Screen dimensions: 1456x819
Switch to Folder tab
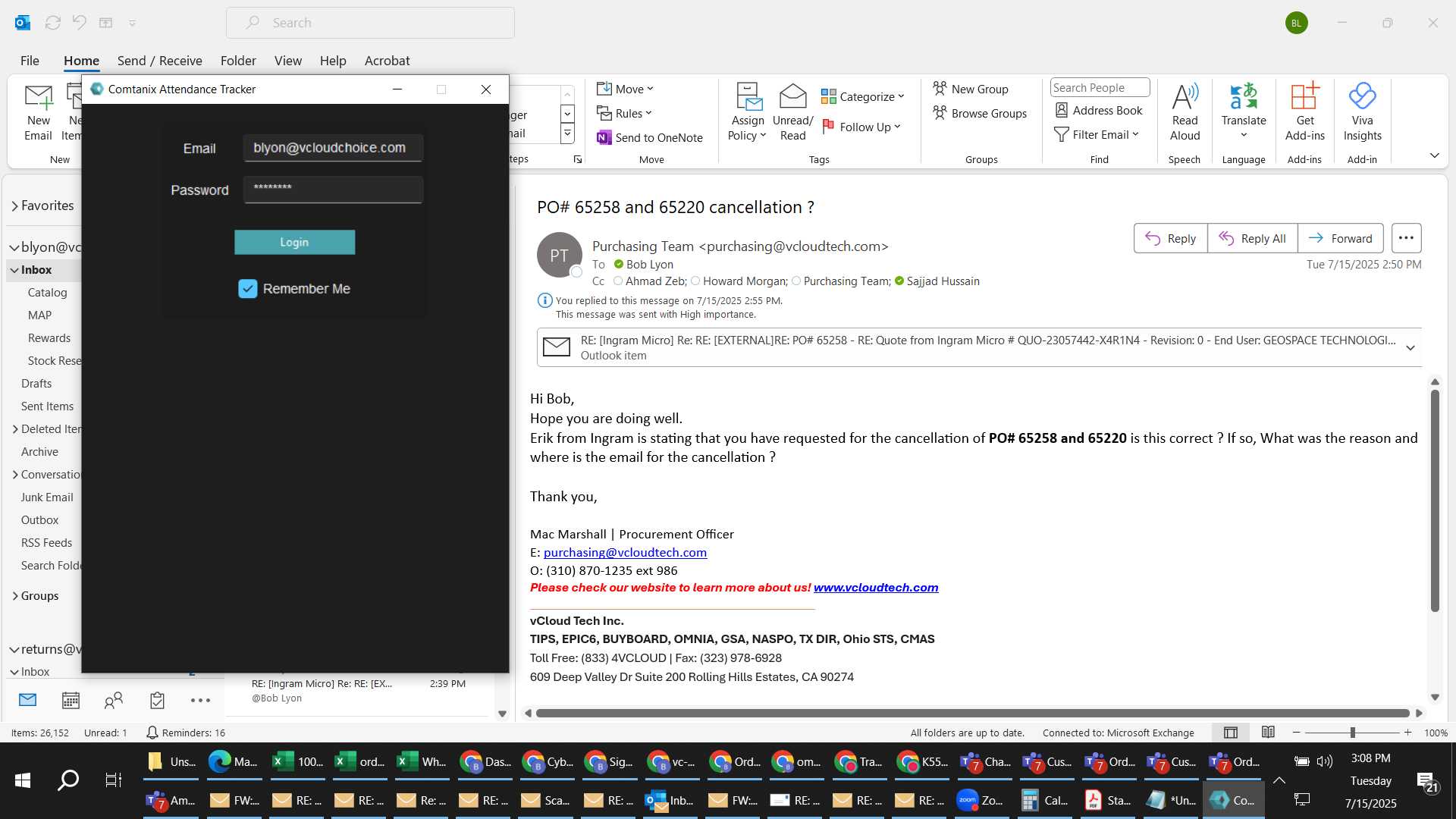[238, 61]
